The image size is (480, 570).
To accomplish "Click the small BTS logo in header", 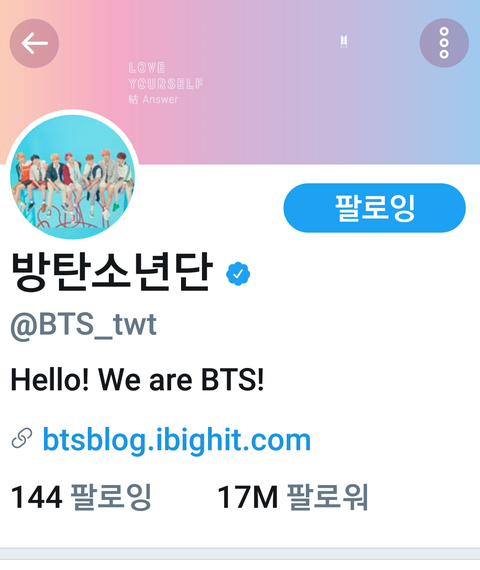I will coord(344,41).
